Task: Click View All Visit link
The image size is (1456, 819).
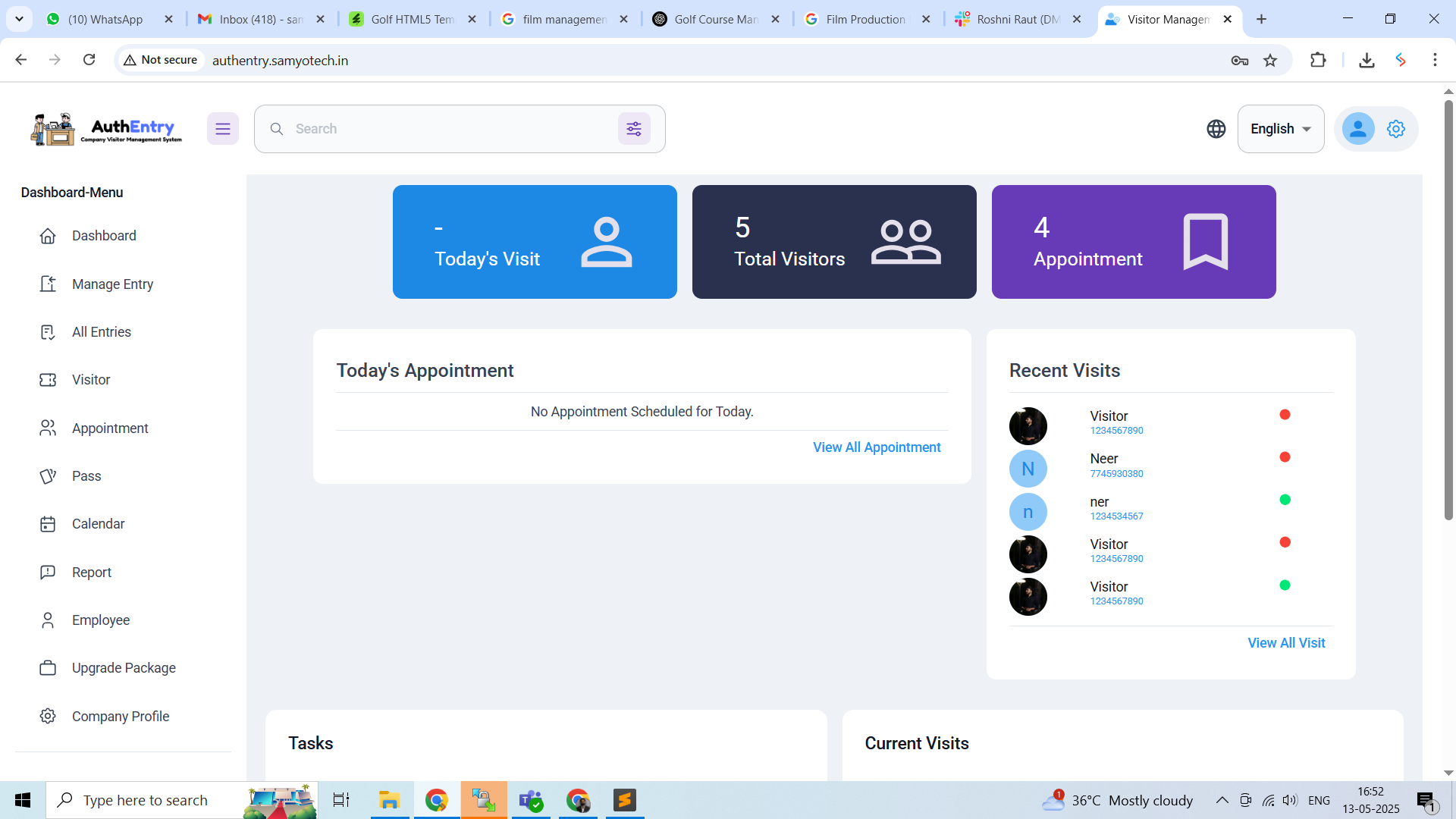Action: click(x=1286, y=642)
